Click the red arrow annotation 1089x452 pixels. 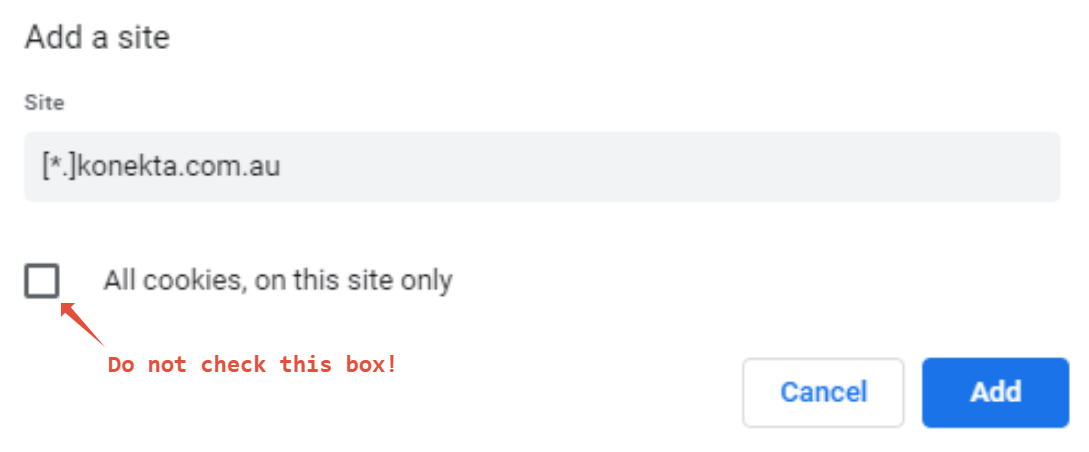82,324
